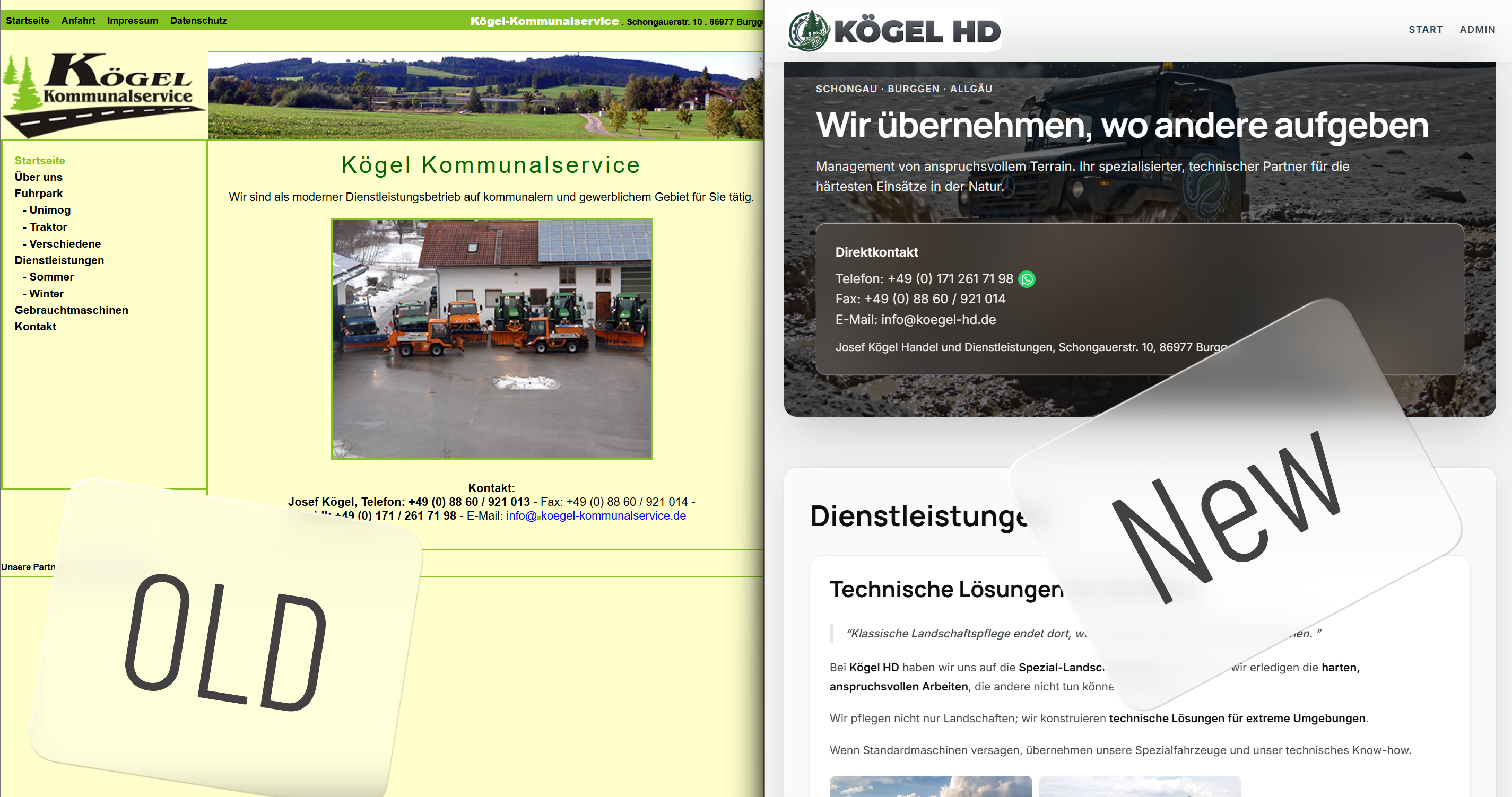Click the landscape banner image on old site
The height and width of the screenshot is (797, 1512).
(485, 95)
